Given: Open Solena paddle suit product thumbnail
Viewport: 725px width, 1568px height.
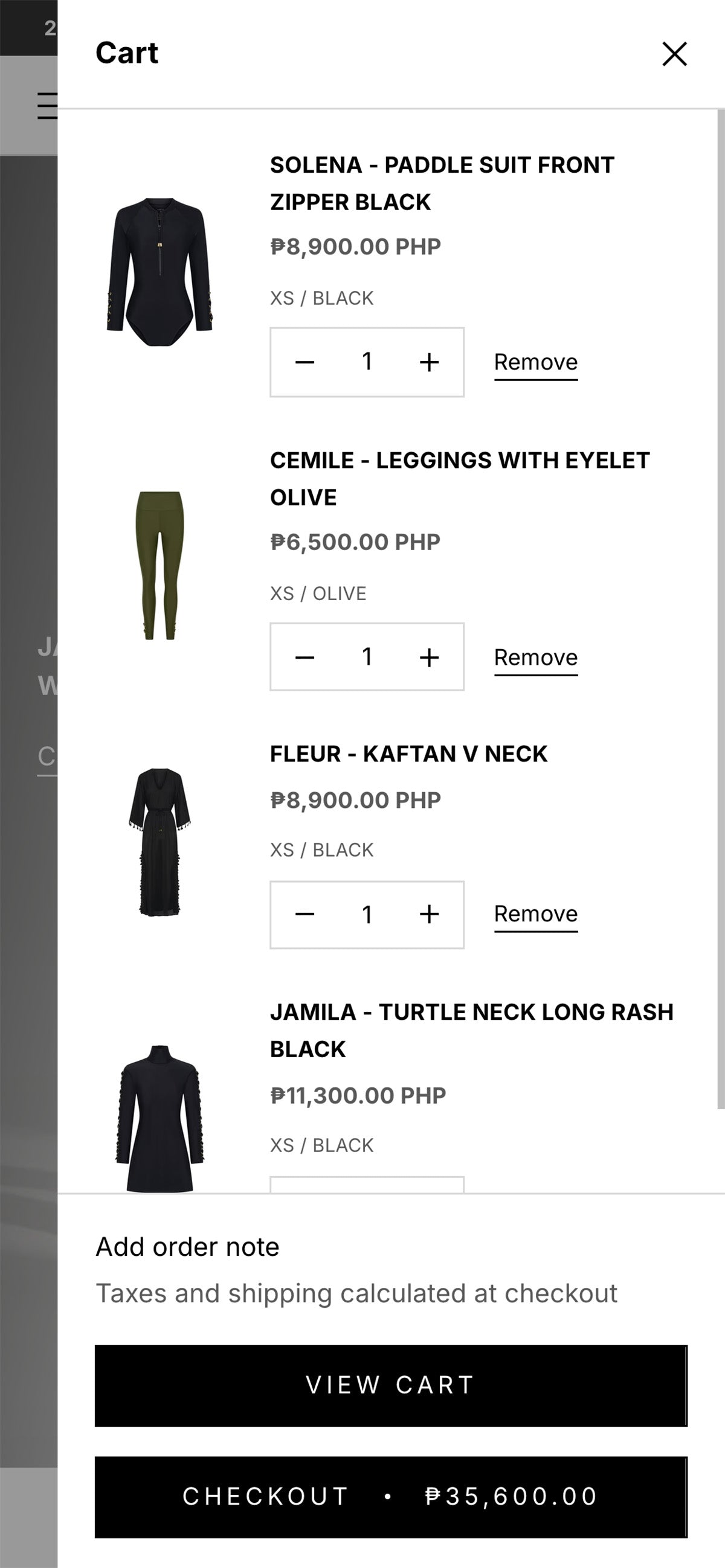Looking at the screenshot, I should coord(159,272).
